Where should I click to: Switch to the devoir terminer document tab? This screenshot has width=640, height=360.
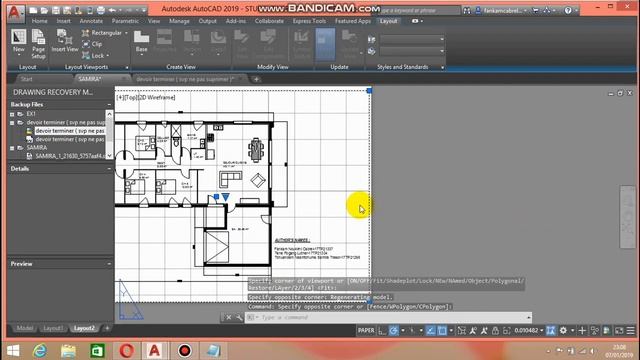coord(185,79)
